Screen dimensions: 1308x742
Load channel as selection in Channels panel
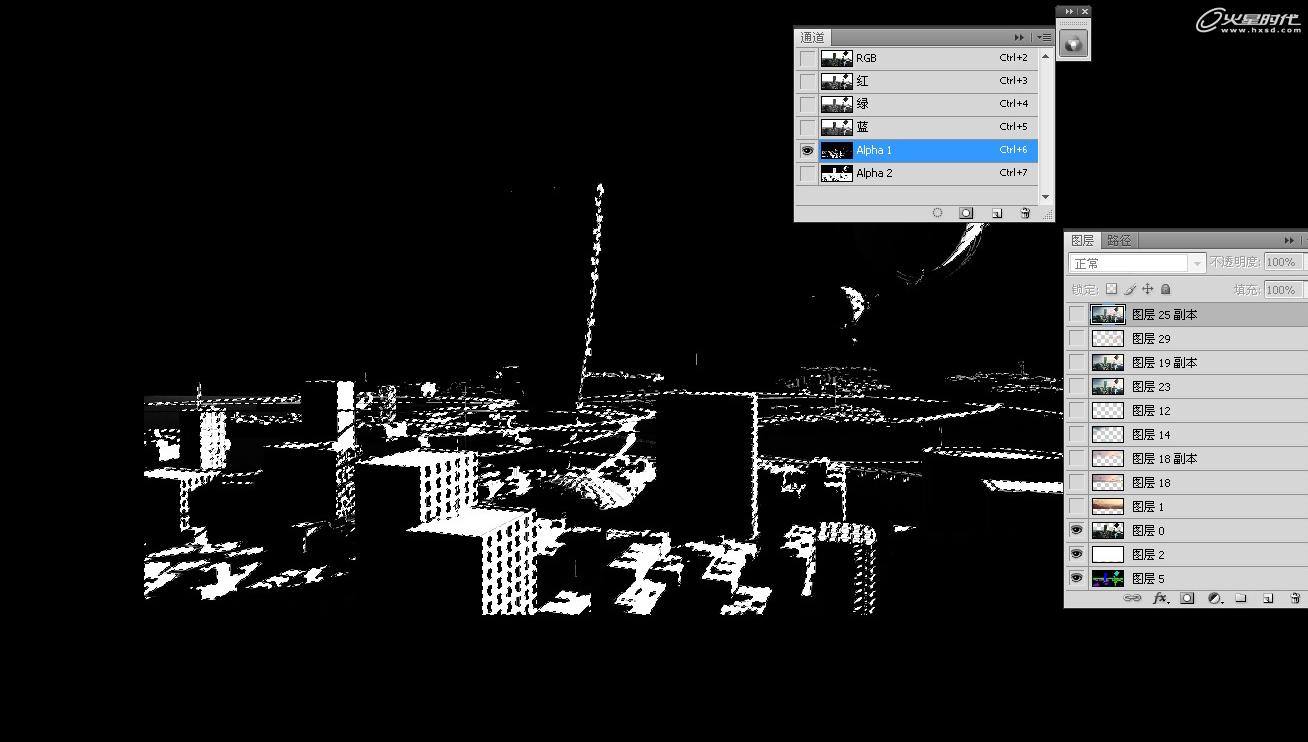937,212
